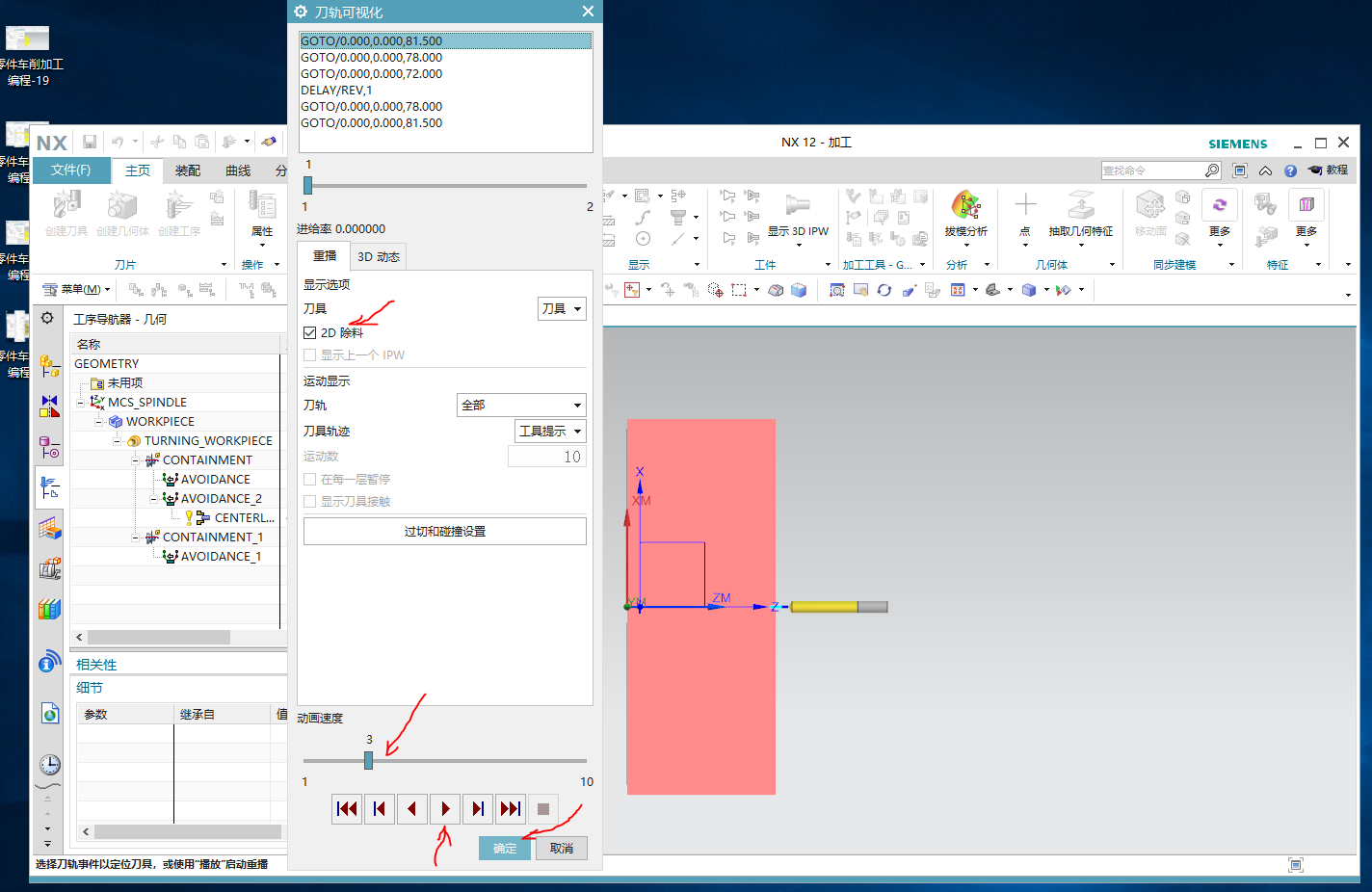The width and height of the screenshot is (1372, 892).
Task: Open the 刀具轨迹 工具提示 dropdown
Action: tap(550, 431)
